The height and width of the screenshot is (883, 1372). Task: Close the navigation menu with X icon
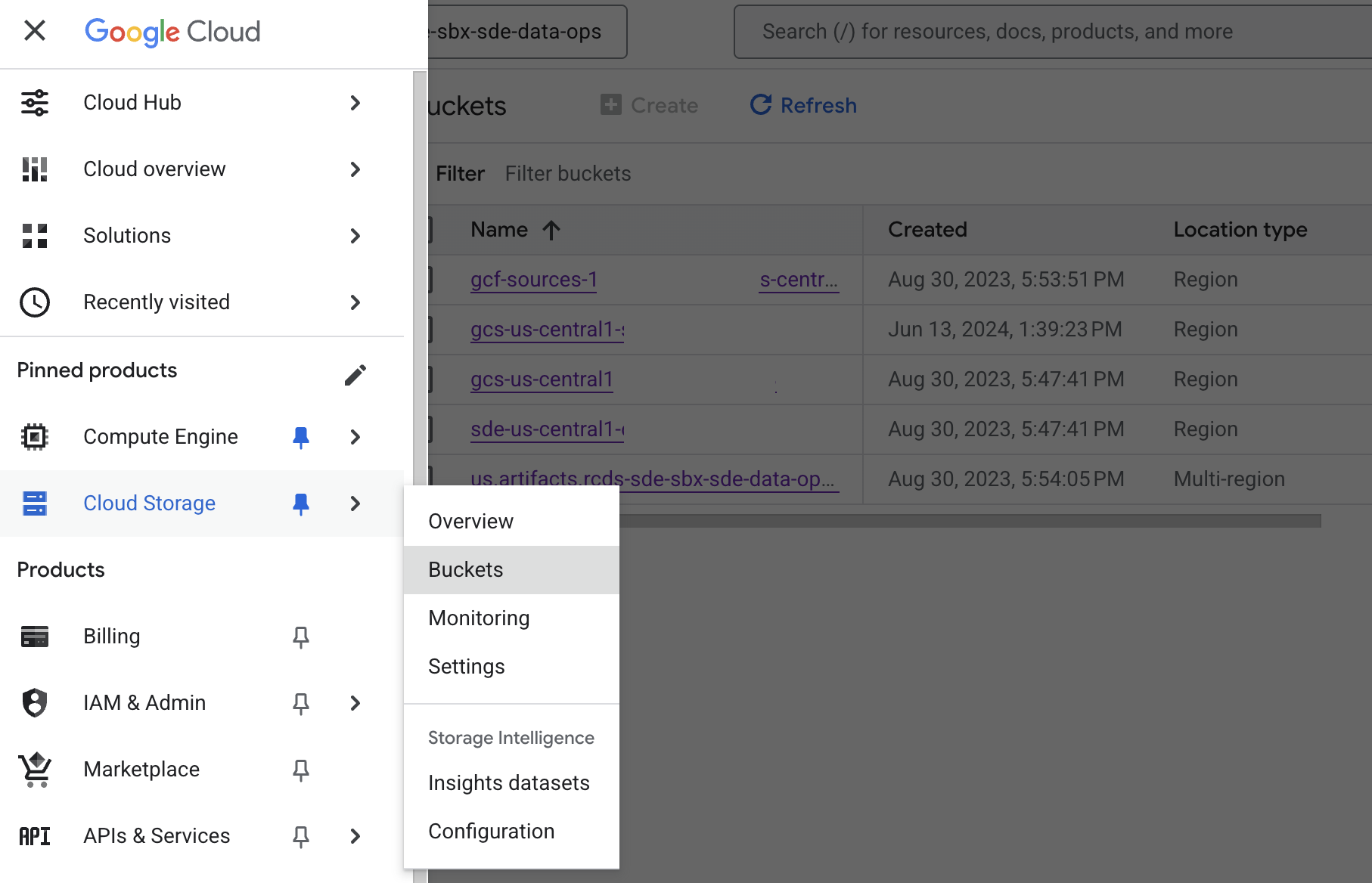click(x=35, y=31)
